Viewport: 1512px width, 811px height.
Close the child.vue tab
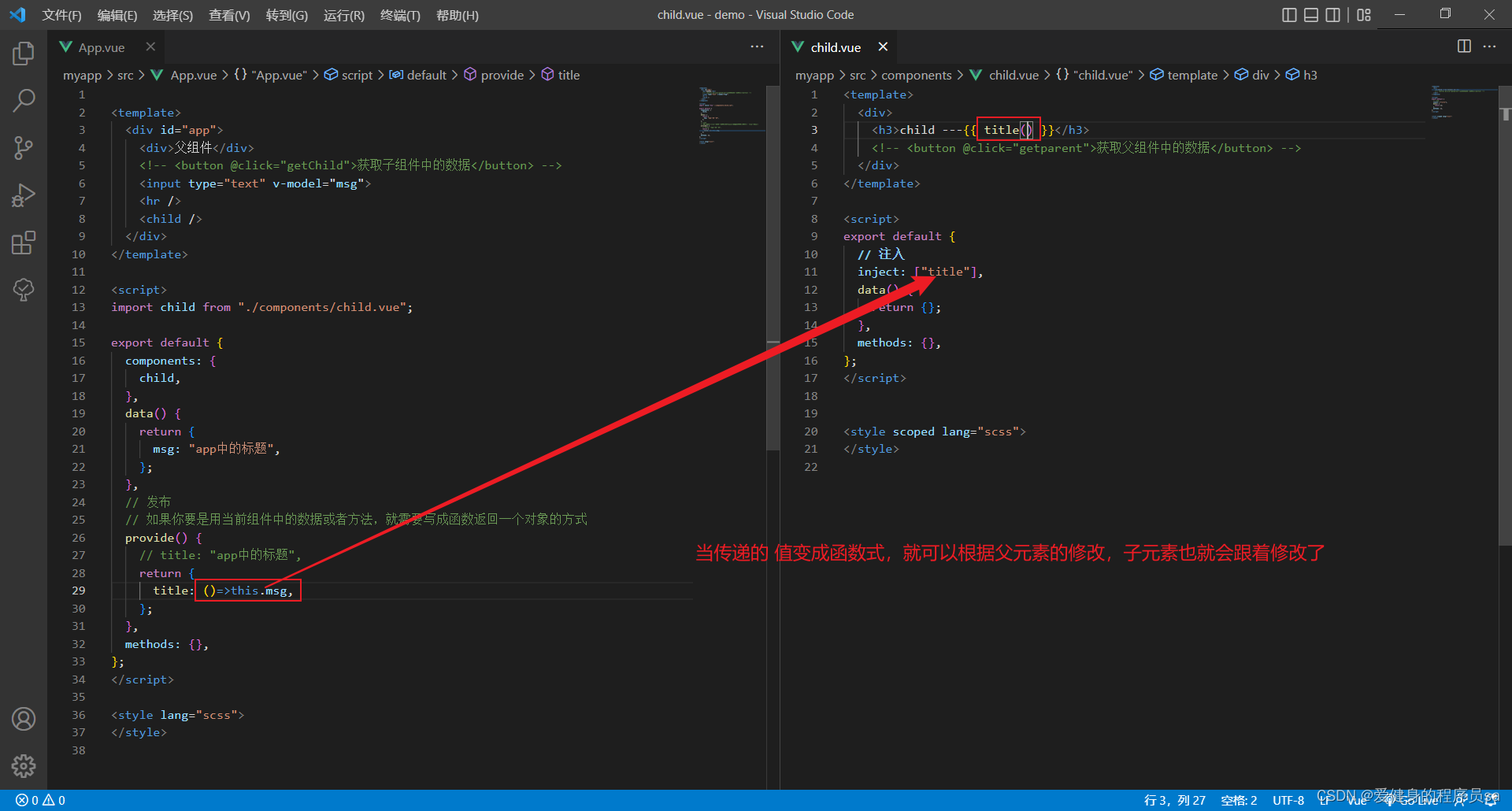tap(883, 46)
